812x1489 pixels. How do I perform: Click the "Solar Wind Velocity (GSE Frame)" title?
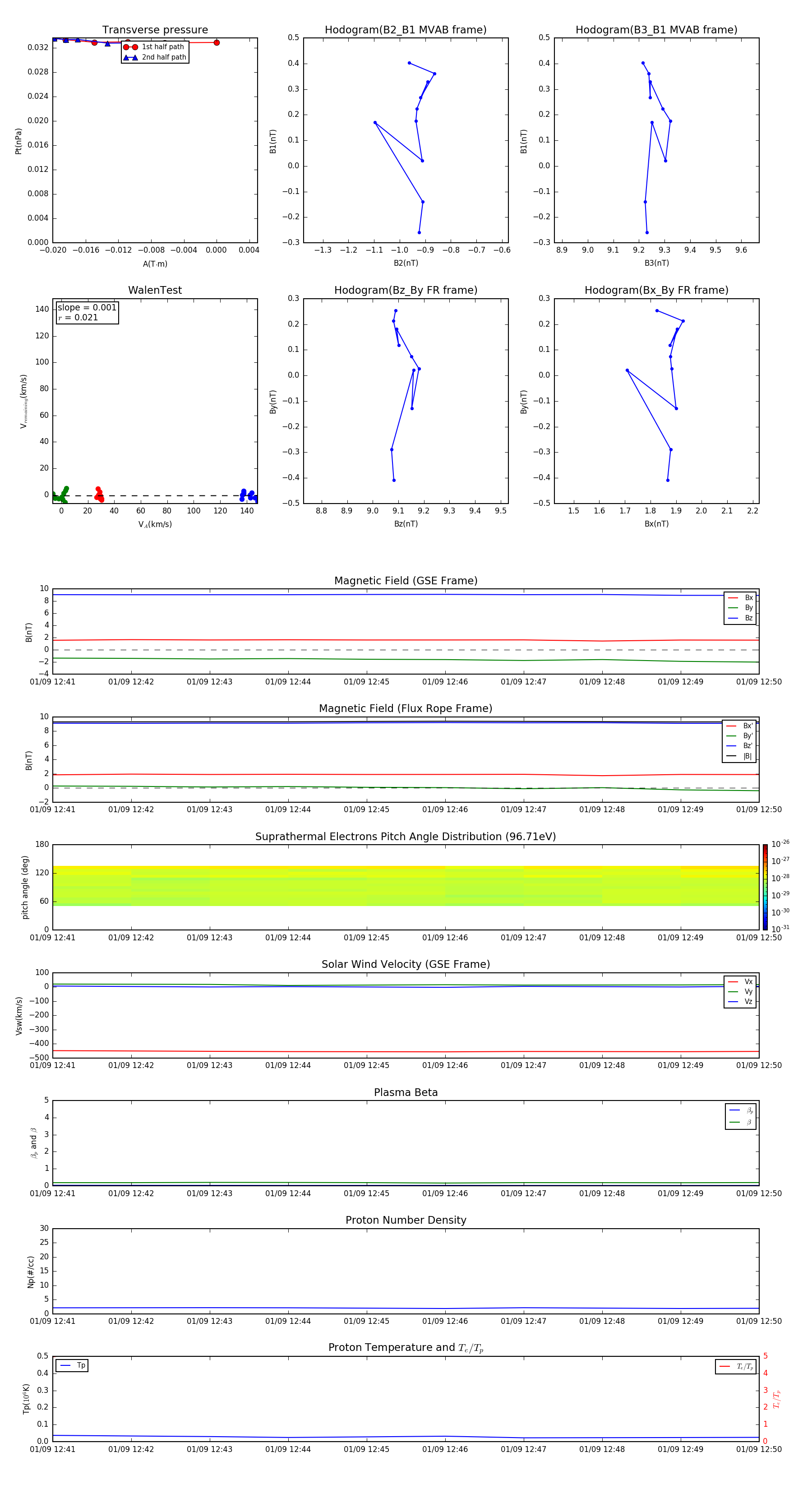pos(406,964)
